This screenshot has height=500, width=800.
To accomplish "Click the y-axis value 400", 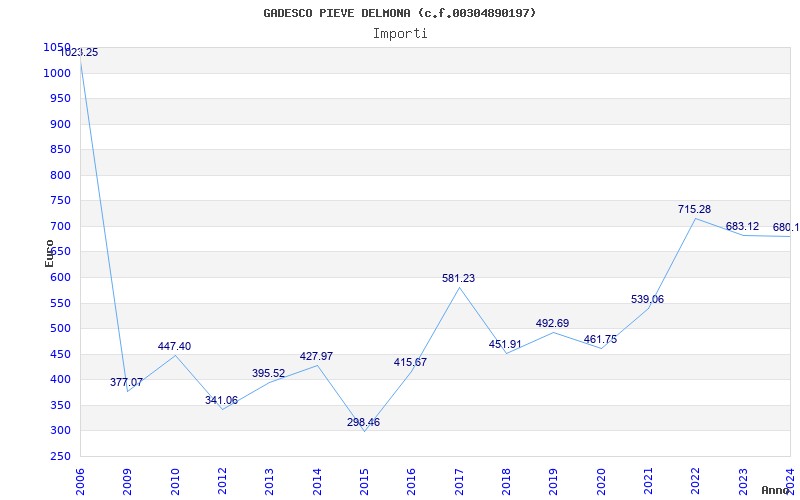I will pyautogui.click(x=60, y=380).
